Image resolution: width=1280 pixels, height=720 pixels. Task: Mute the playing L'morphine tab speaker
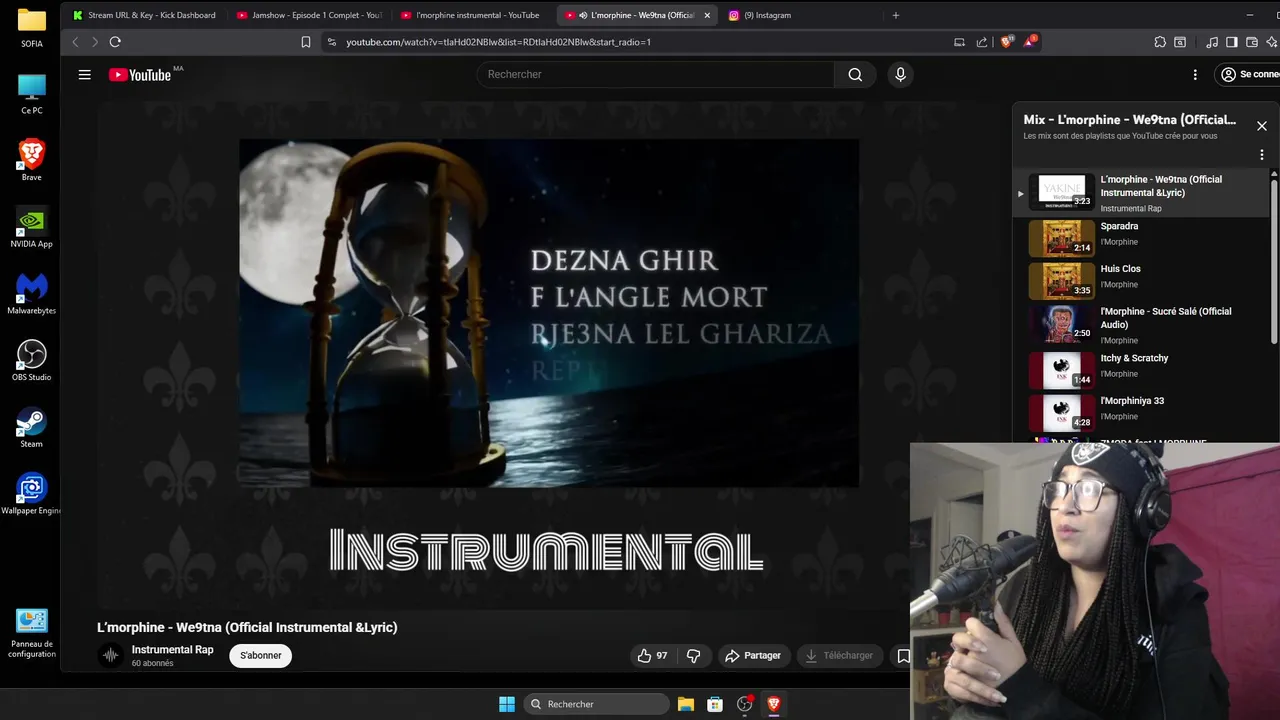click(583, 15)
